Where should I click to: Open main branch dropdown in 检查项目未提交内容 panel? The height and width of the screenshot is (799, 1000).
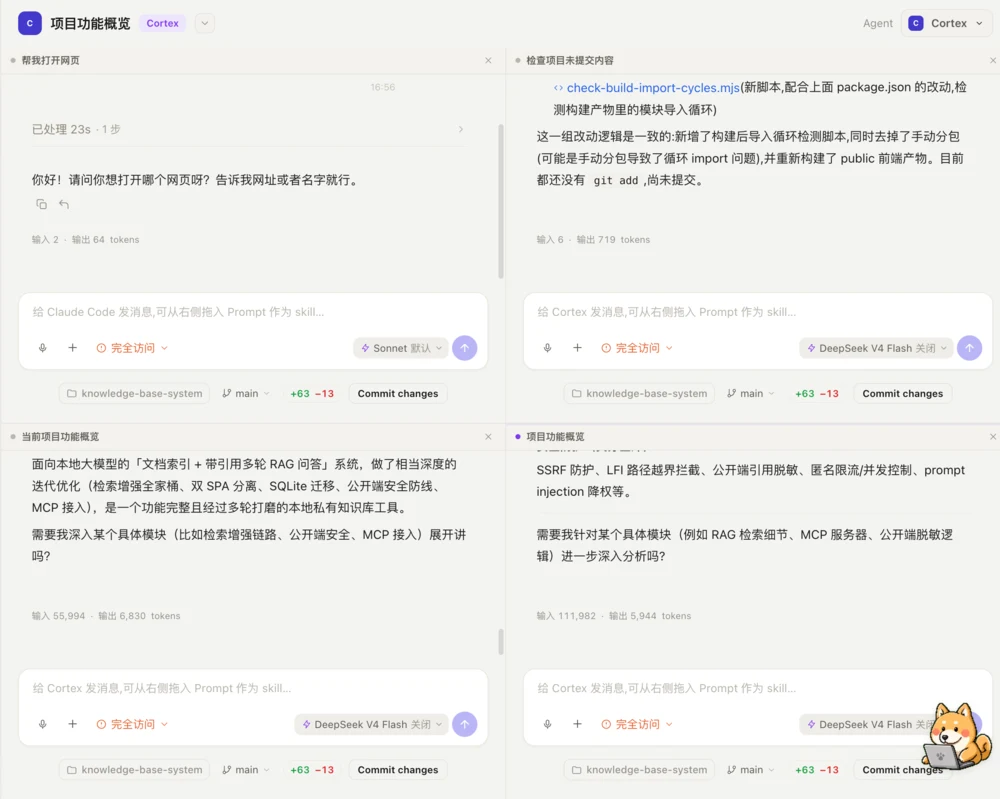[x=751, y=393]
